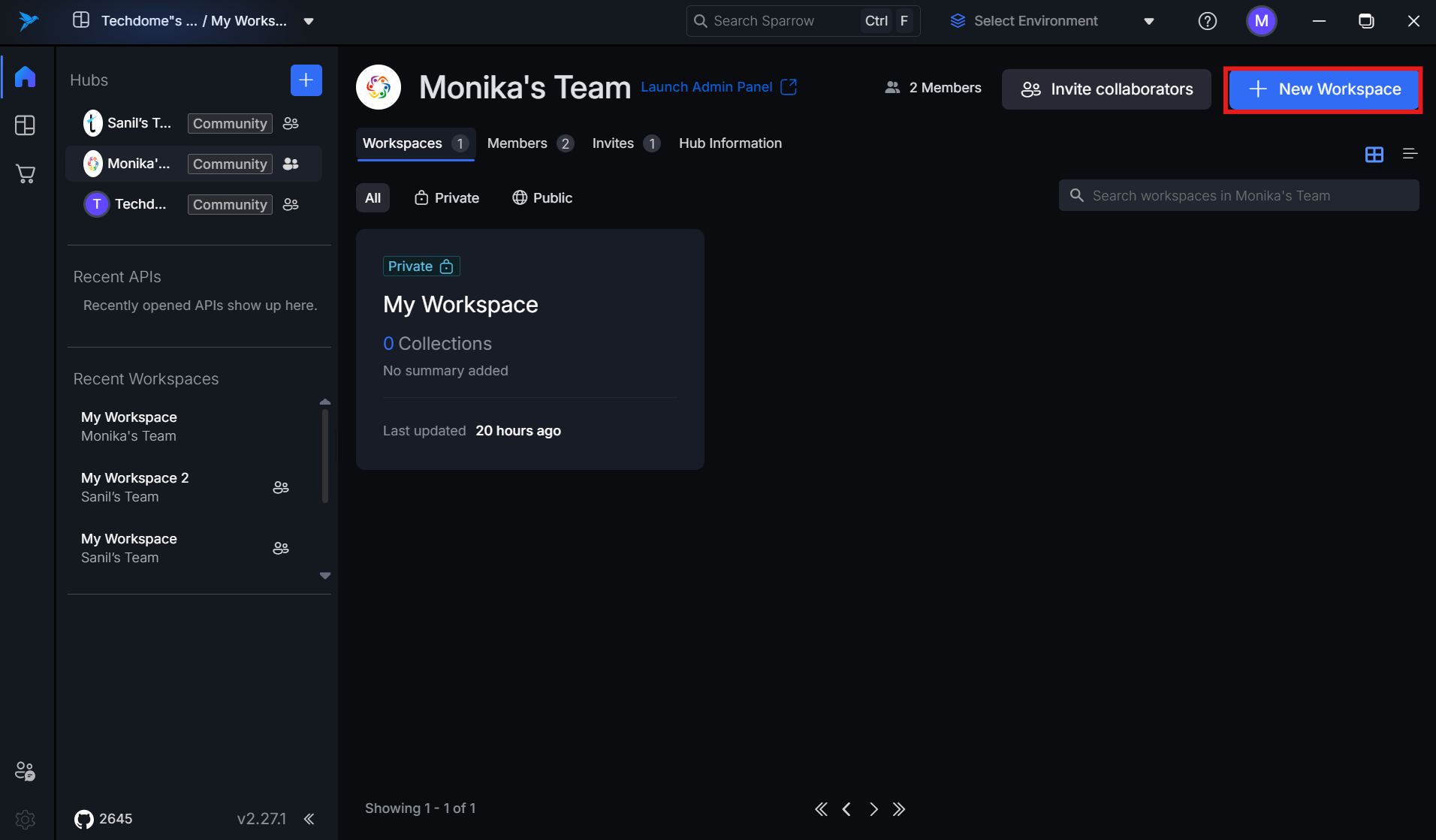Click the Private badge on workspace card
Screen dimensions: 1436x840
(421, 266)
